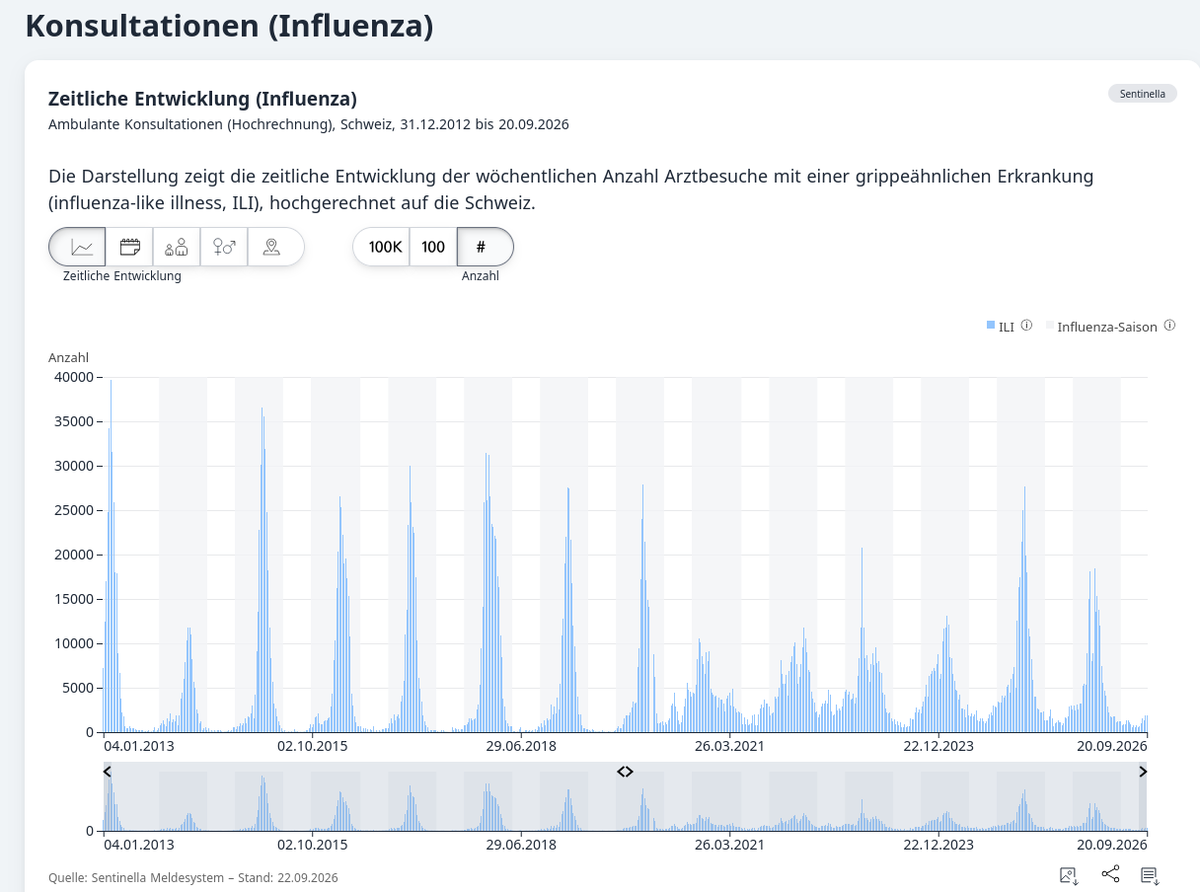
Task: Switch to the calendar season view icon
Action: [x=129, y=246]
